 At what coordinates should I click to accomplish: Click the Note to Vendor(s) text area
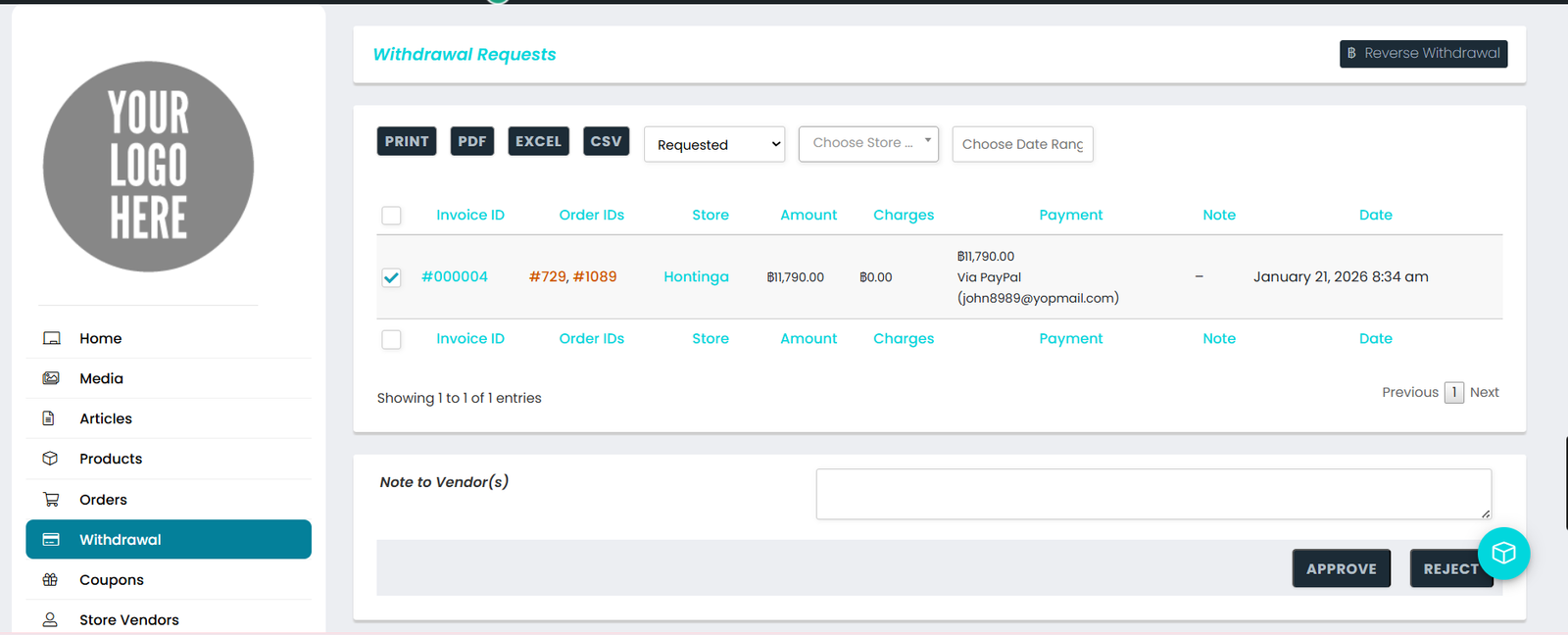point(1152,494)
